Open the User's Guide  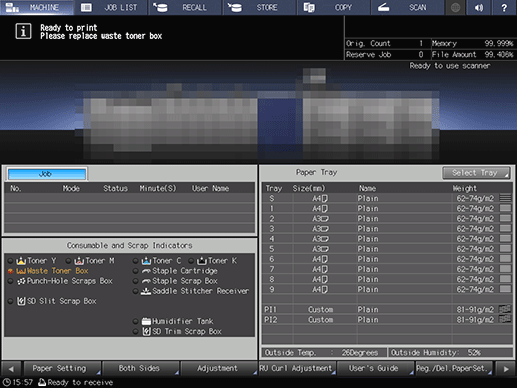[x=375, y=369]
